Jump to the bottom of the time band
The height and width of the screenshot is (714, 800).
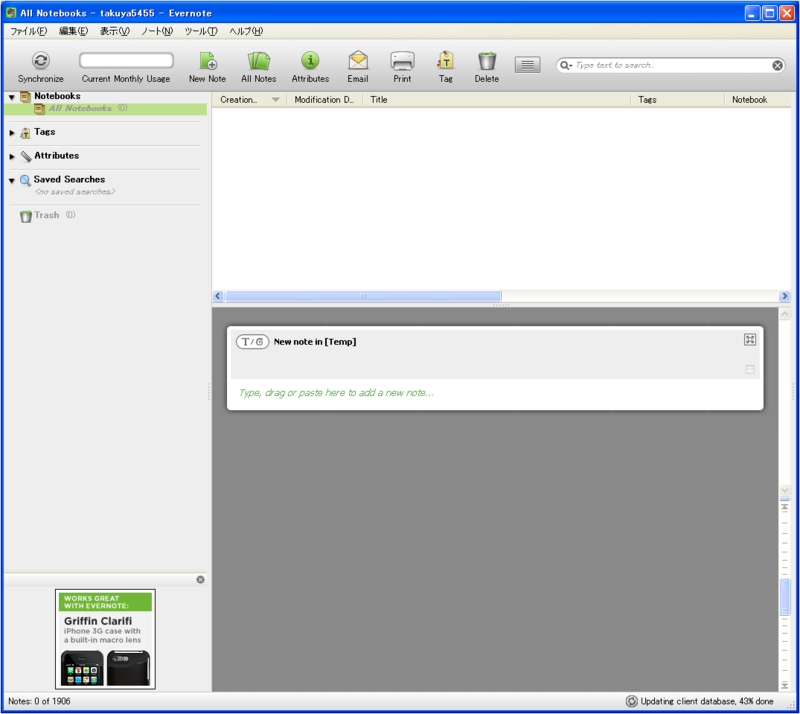pyautogui.click(x=784, y=685)
